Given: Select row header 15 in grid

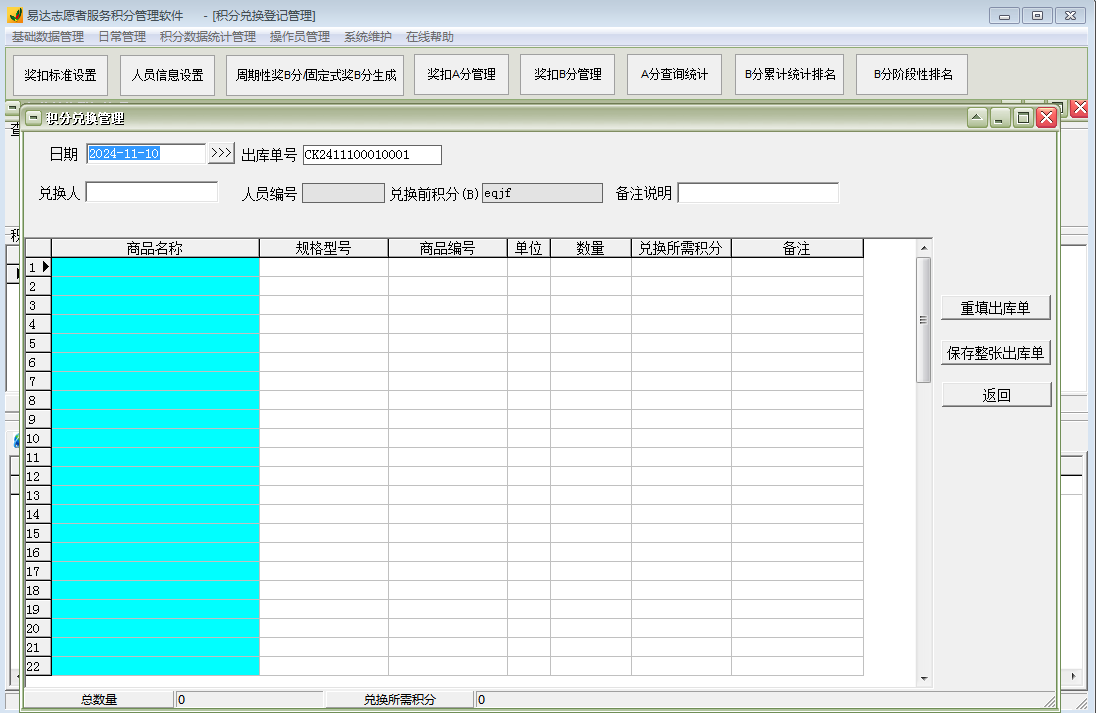Looking at the screenshot, I should tap(38, 533).
